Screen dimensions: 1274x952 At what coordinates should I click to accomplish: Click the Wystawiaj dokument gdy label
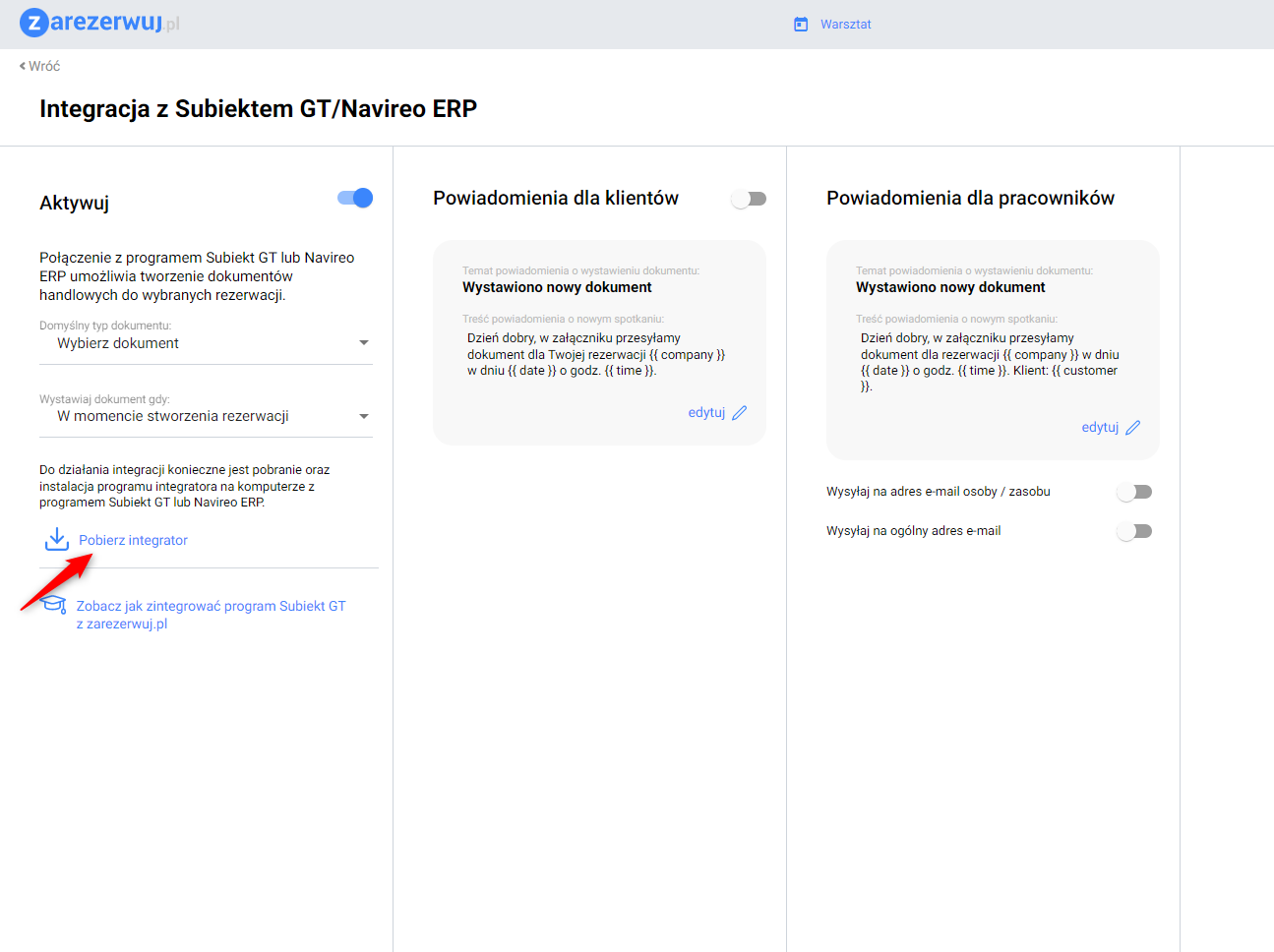click(104, 399)
